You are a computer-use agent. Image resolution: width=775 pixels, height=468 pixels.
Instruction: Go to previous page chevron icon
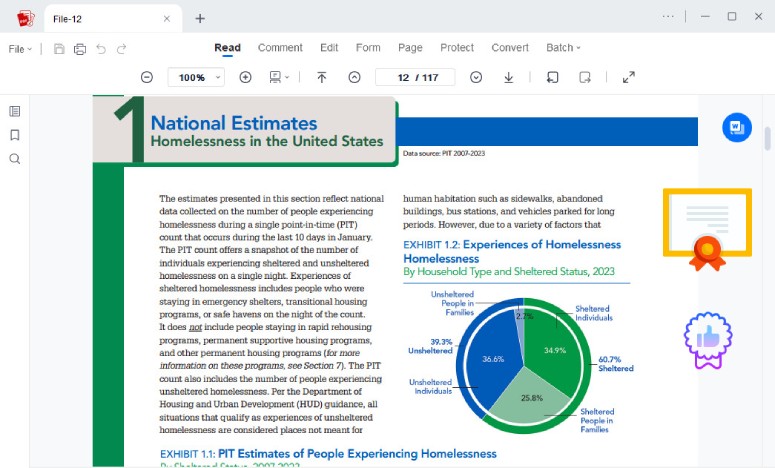tap(354, 77)
